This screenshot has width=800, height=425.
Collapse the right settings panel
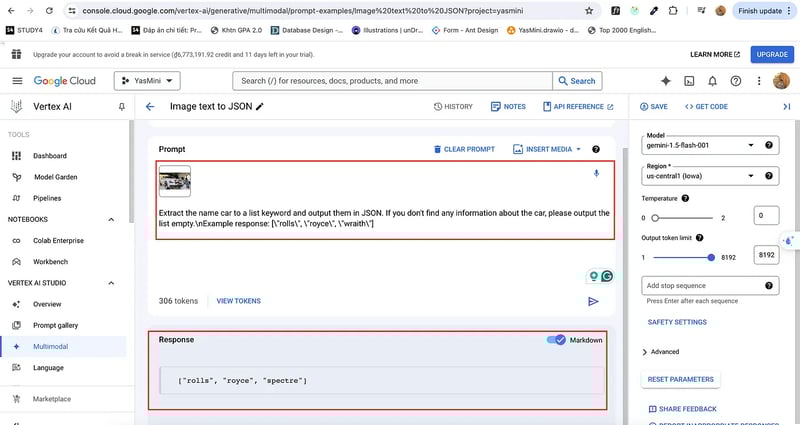(786, 107)
